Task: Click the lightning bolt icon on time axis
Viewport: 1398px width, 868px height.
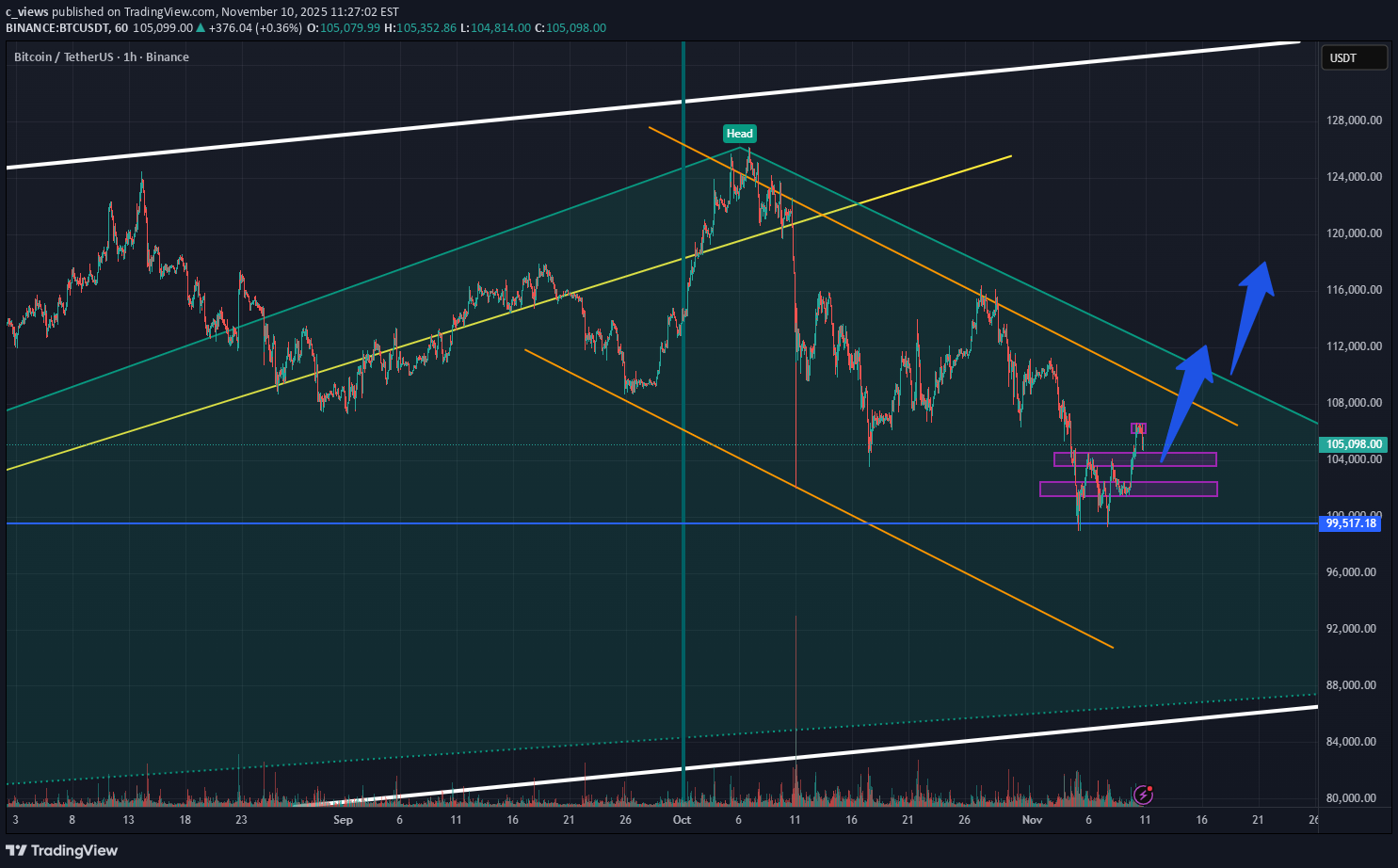Action: tap(1144, 795)
